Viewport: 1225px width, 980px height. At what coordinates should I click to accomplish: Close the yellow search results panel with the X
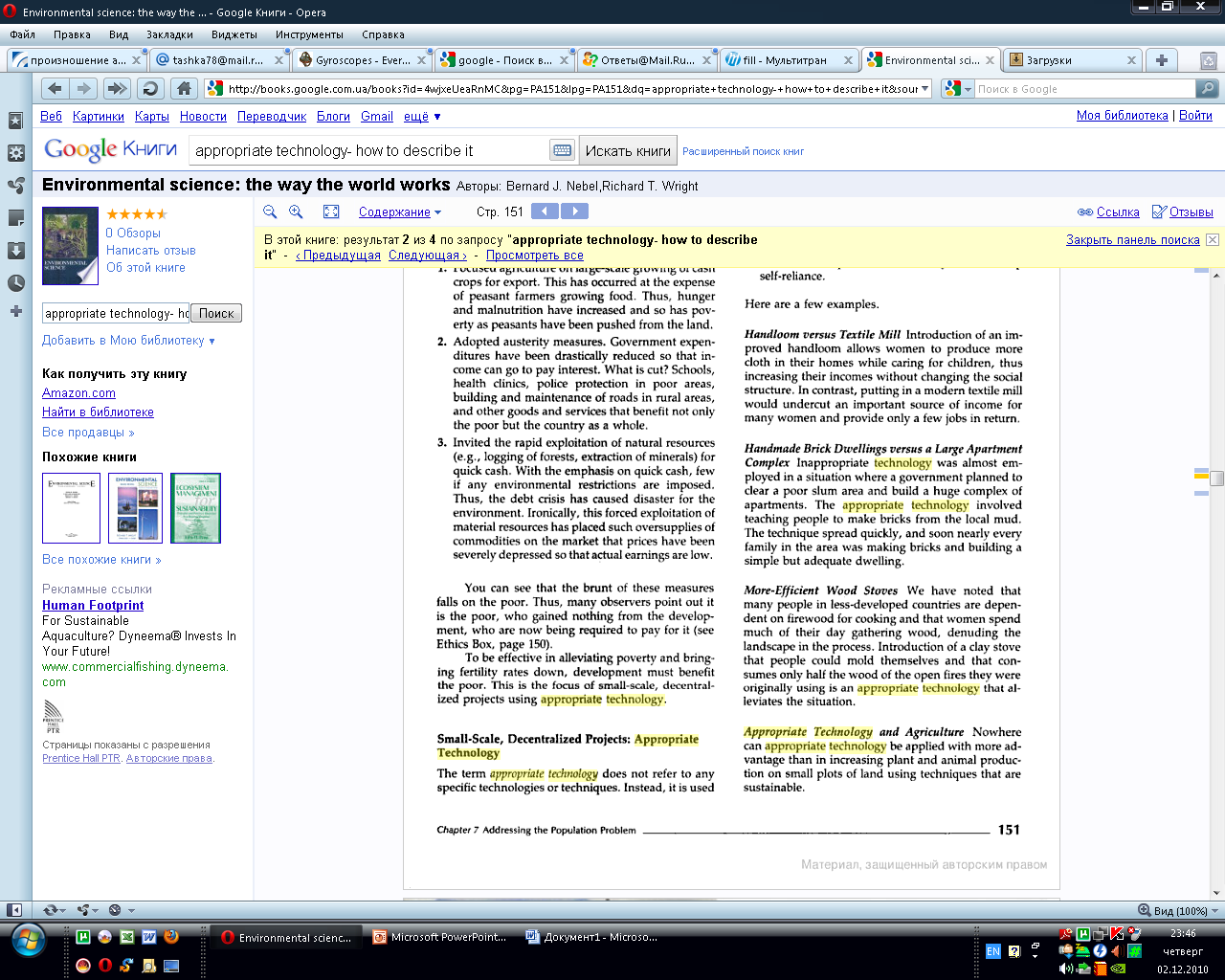(1213, 239)
